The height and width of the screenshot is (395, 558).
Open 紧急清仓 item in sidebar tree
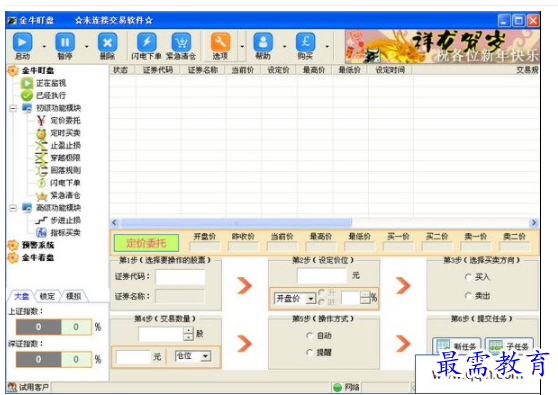pos(65,195)
